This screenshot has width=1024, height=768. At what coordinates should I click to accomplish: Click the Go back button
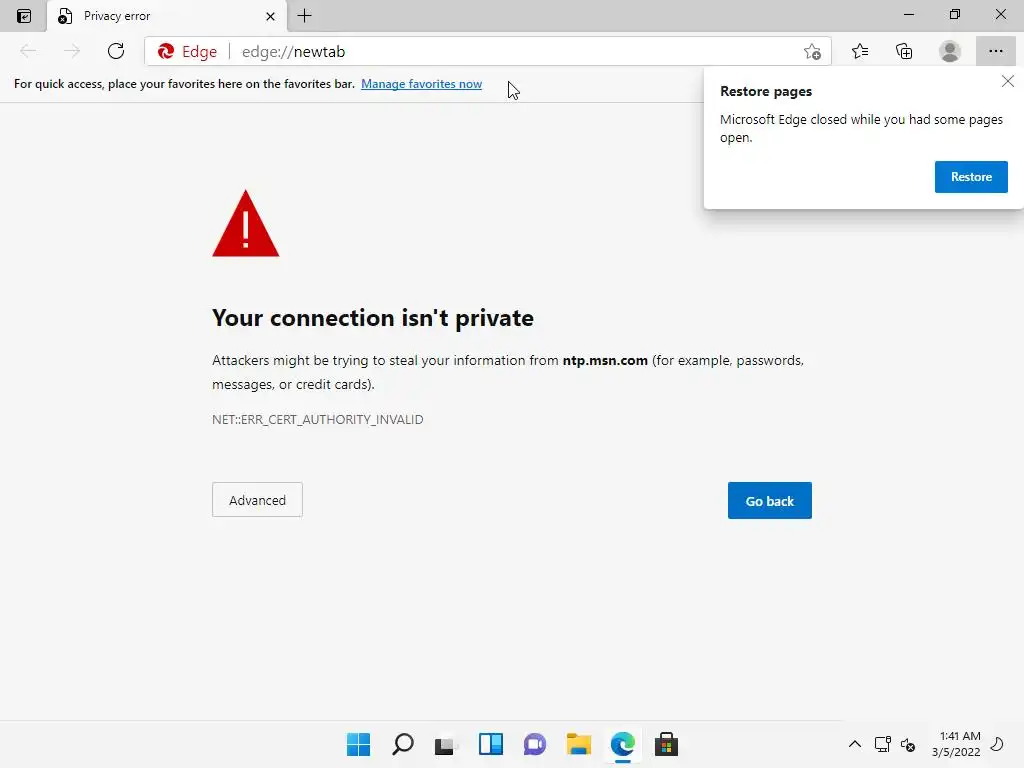[x=769, y=501]
